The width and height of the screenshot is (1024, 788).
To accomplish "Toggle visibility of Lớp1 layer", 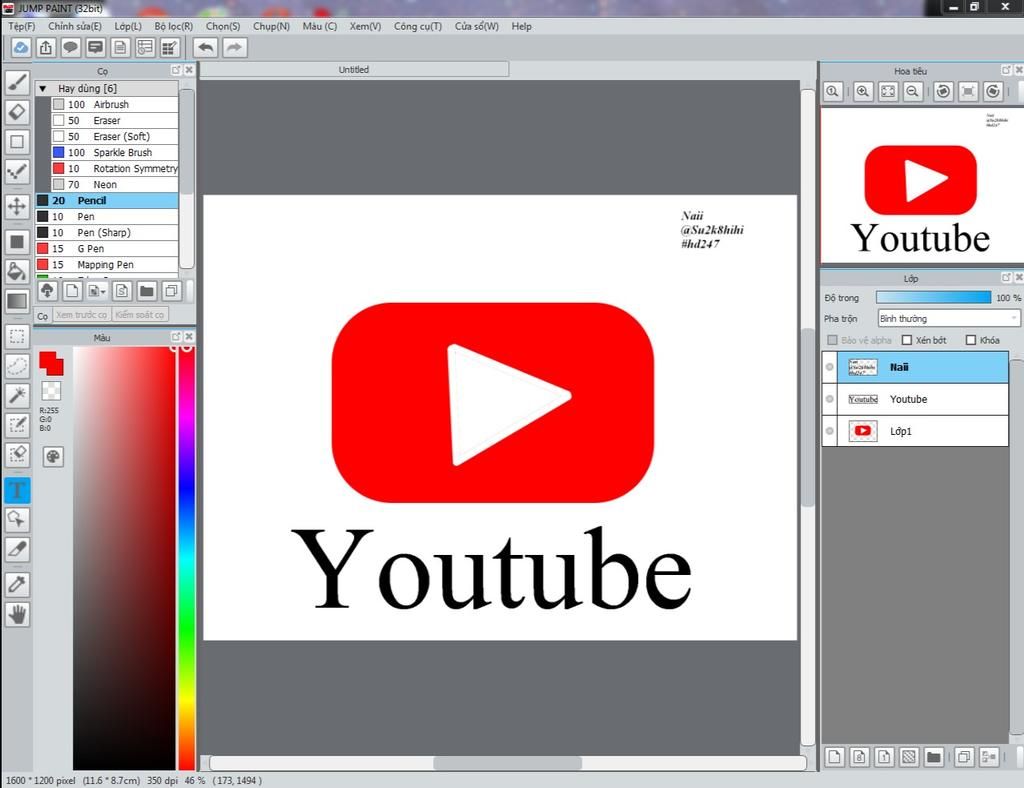I will pyautogui.click(x=829, y=431).
